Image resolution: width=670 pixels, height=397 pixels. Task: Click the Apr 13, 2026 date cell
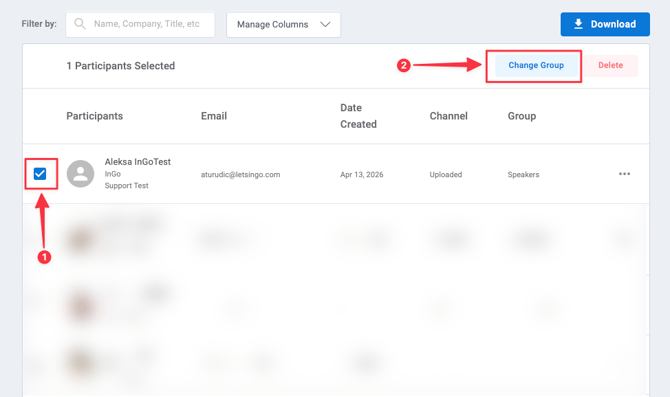pos(361,174)
